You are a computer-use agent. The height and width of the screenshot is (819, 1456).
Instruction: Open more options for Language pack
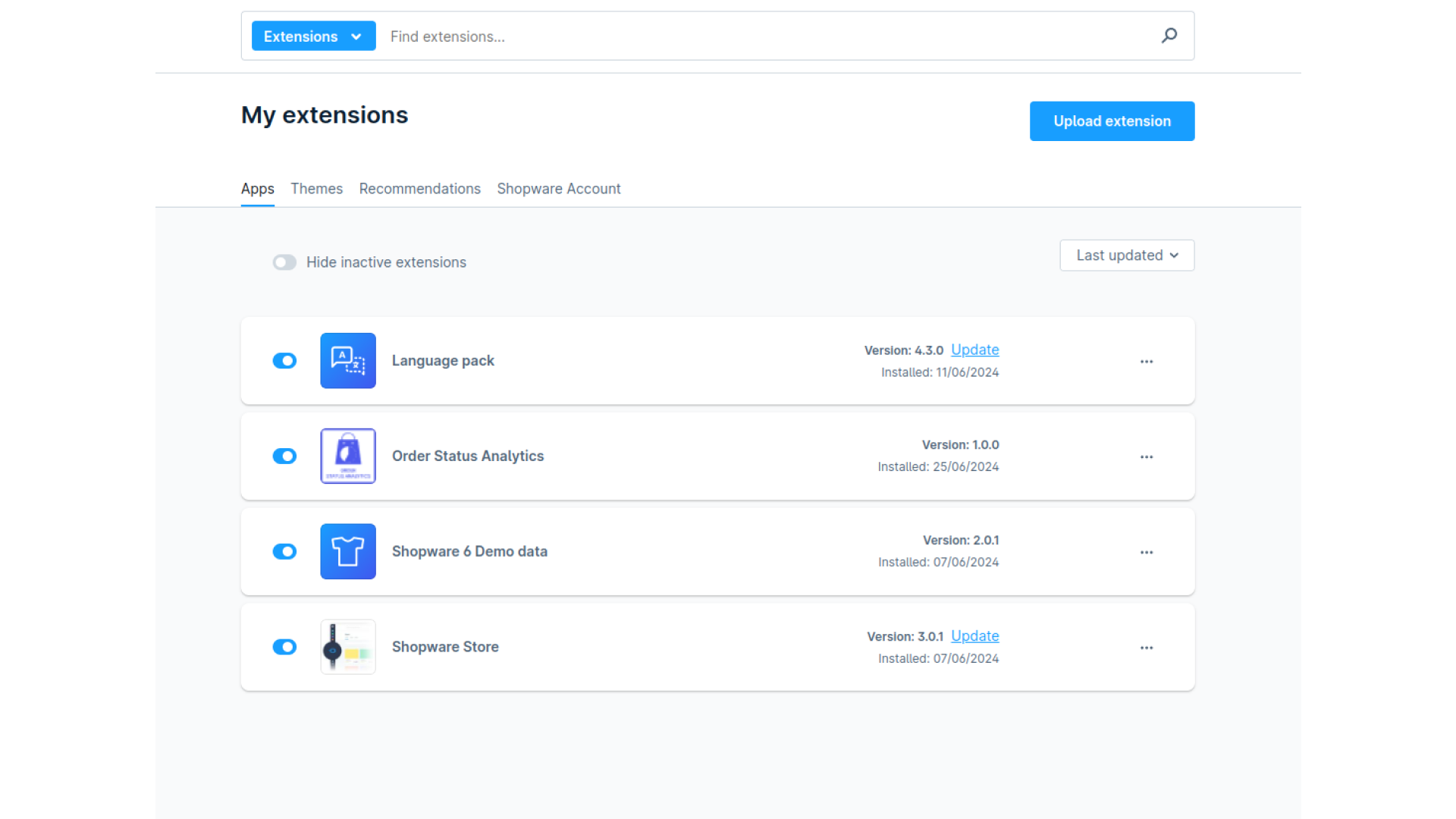1147,362
